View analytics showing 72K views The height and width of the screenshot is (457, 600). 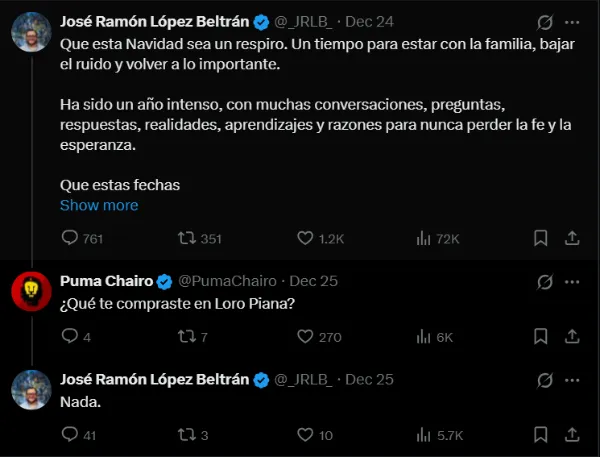coord(423,239)
